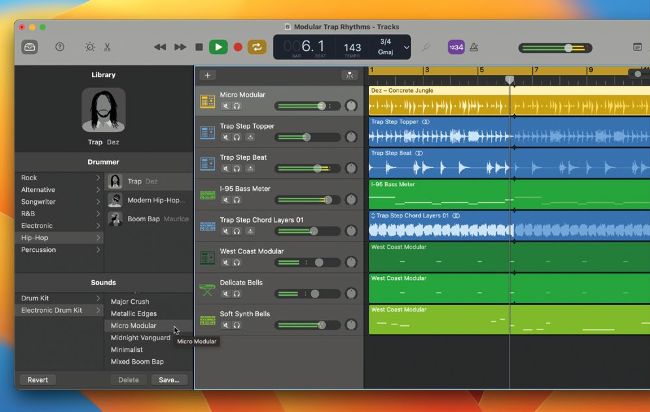Select the West Coast Modular track icon
This screenshot has width=650, height=412.
pyautogui.click(x=207, y=257)
